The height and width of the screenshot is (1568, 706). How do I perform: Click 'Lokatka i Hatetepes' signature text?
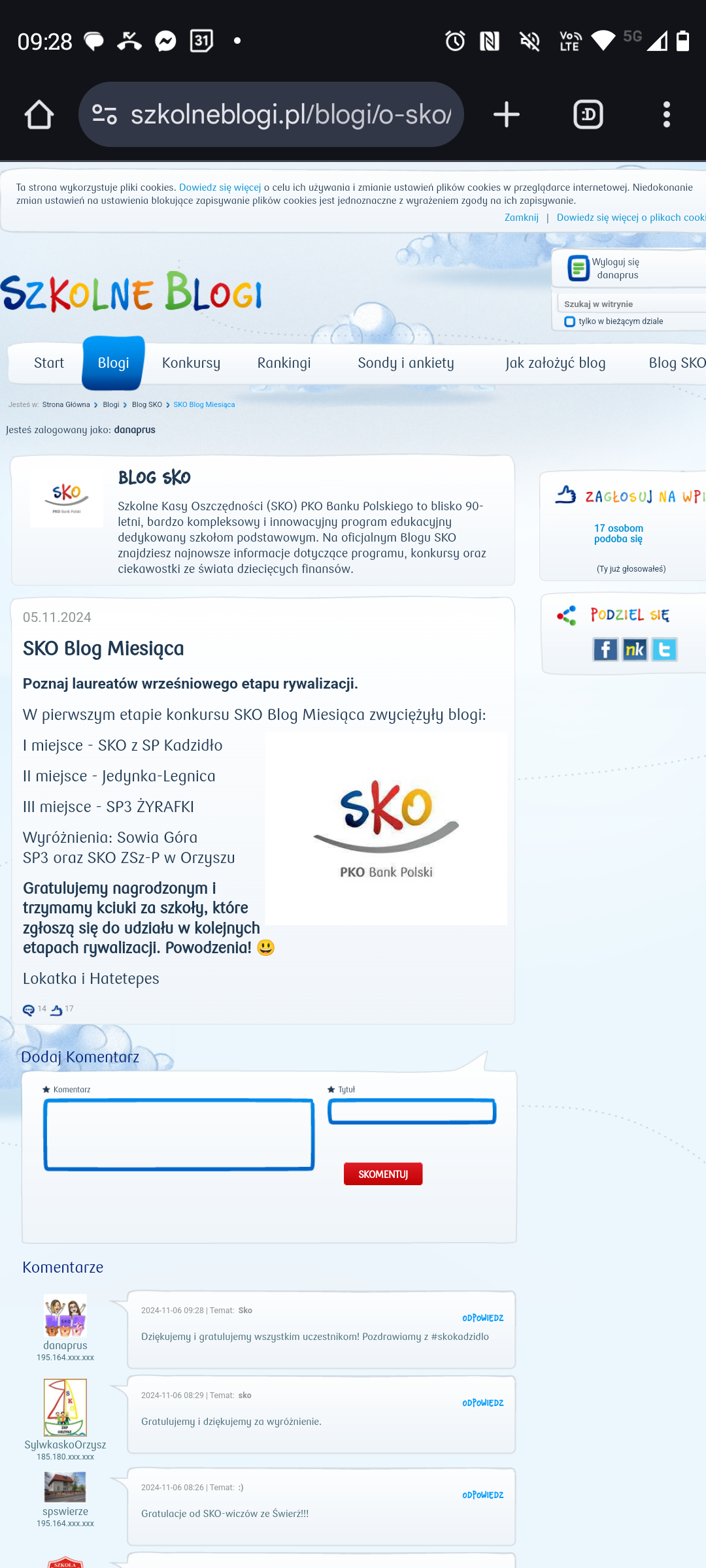click(91, 979)
